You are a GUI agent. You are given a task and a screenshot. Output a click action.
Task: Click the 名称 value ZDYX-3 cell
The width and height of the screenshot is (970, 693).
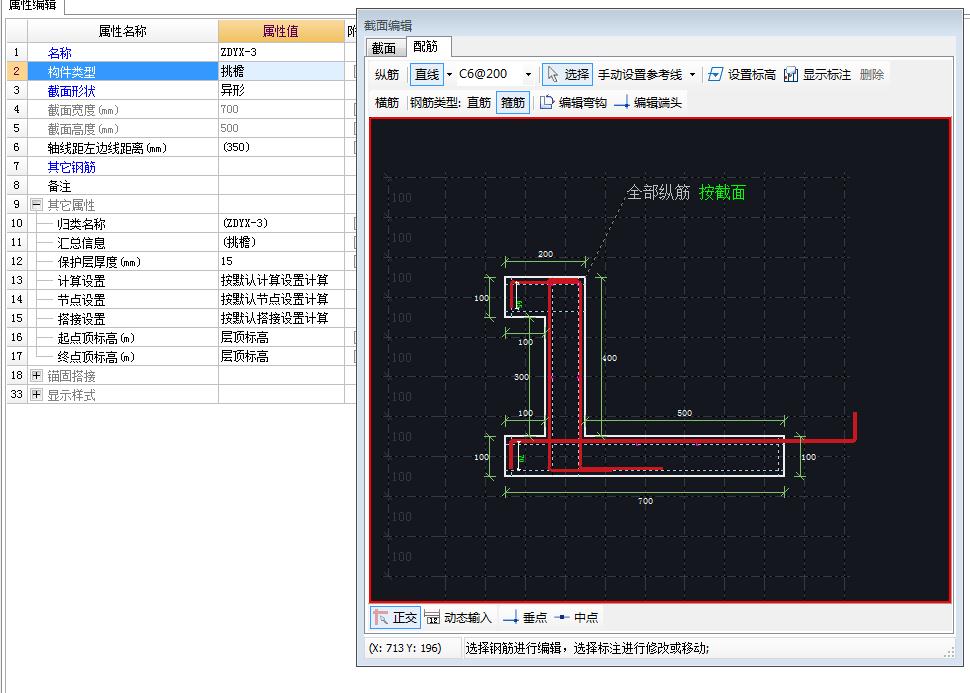tap(281, 52)
